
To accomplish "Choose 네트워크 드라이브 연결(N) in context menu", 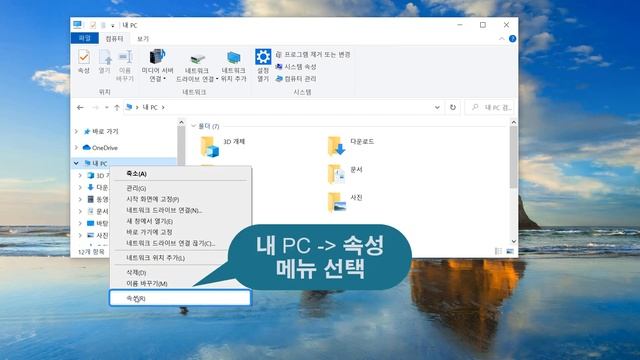I will point(180,210).
